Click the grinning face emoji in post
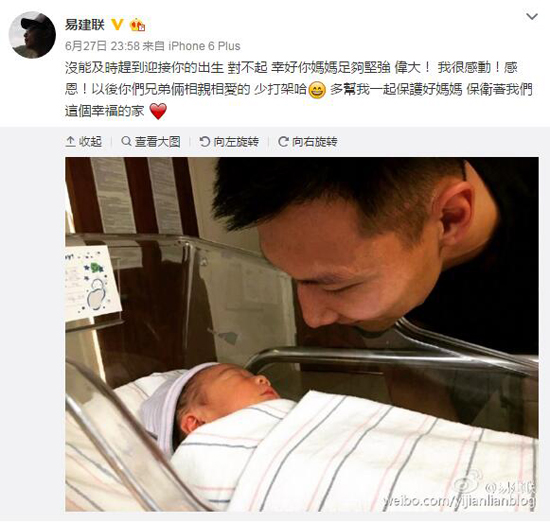 tap(317, 90)
